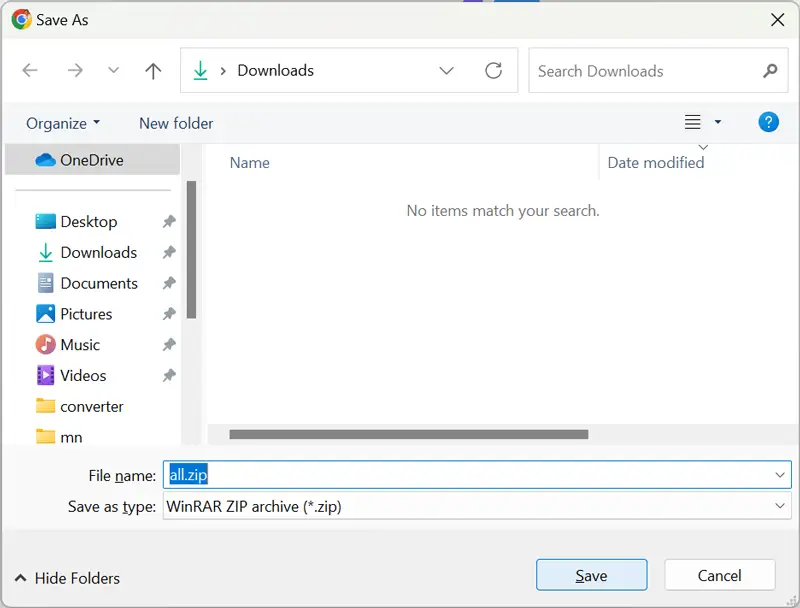Open the Save as type dropdown
This screenshot has width=800, height=608.
point(780,506)
